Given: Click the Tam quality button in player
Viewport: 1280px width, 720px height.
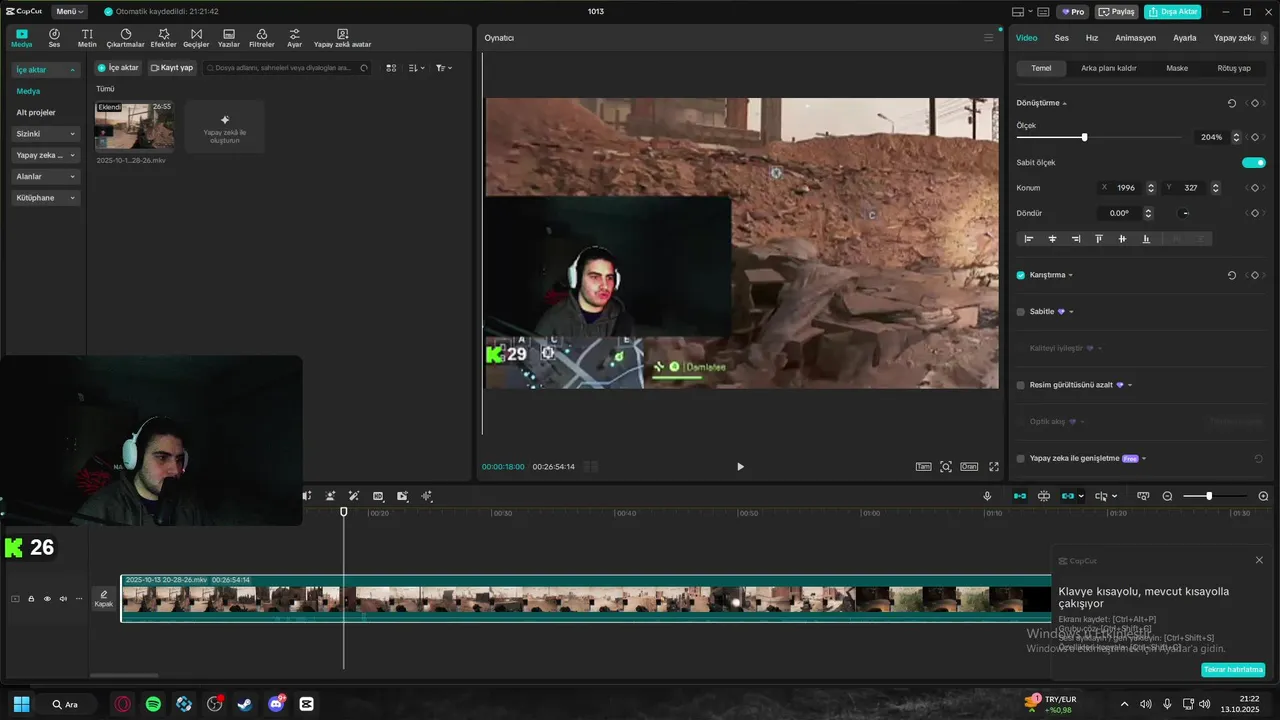Looking at the screenshot, I should tap(924, 467).
